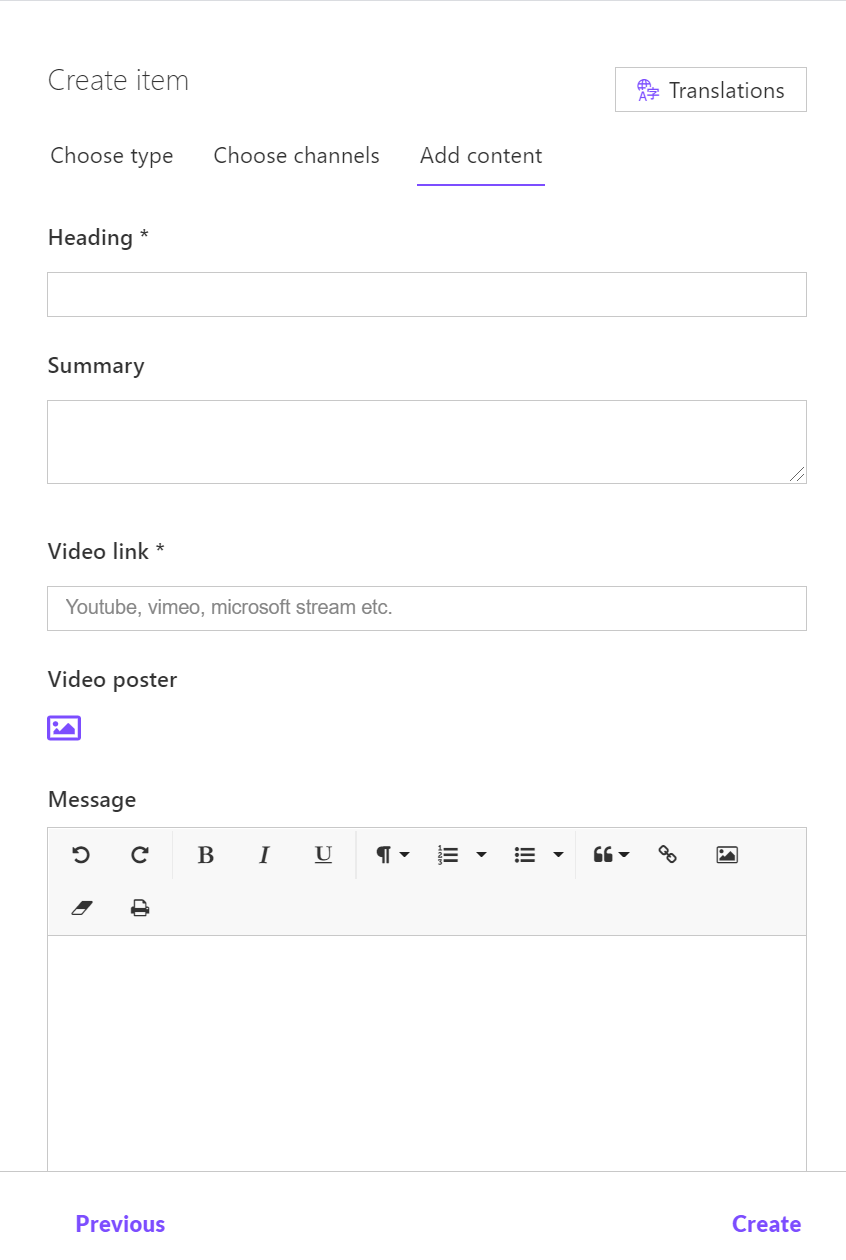This screenshot has height=1260, width=846.
Task: Click the Create button
Action: [x=766, y=1224]
